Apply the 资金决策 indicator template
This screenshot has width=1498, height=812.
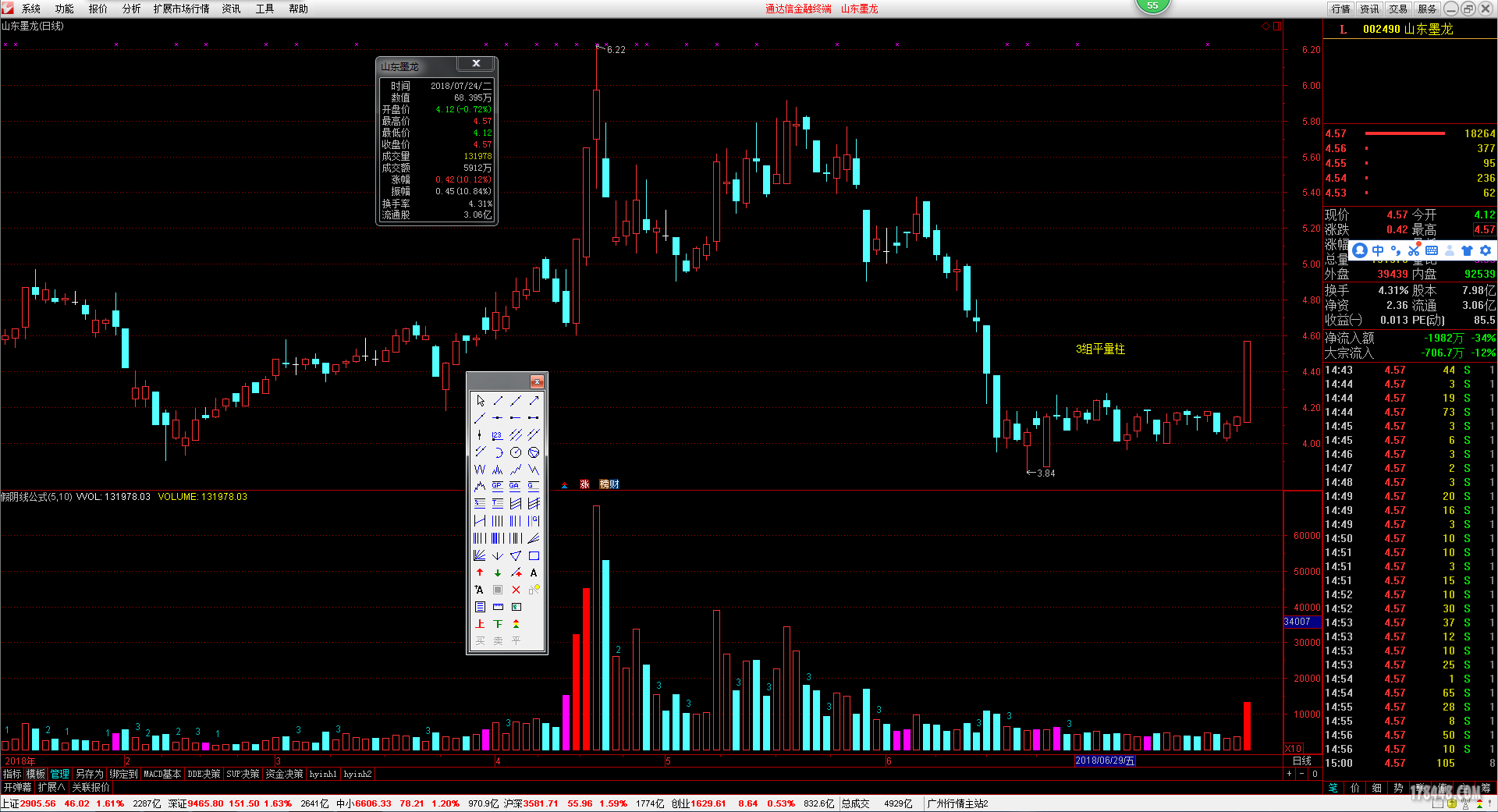click(x=284, y=774)
